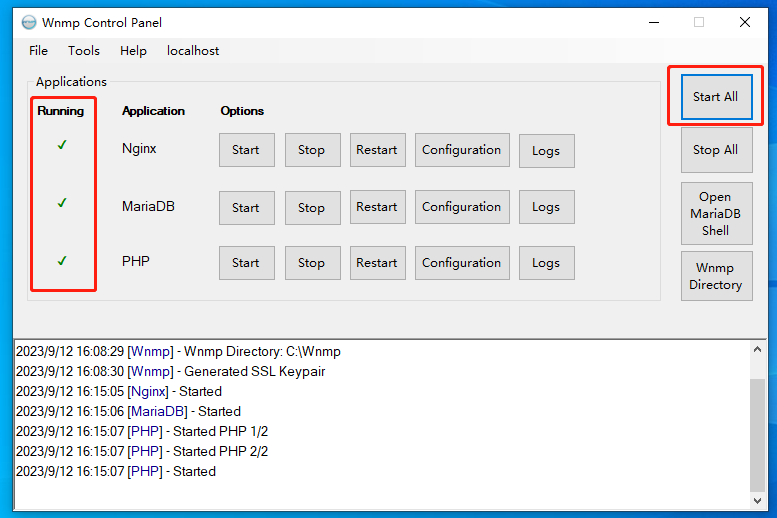Click the Nginx application label
This screenshot has height=518, width=777.
139,148
